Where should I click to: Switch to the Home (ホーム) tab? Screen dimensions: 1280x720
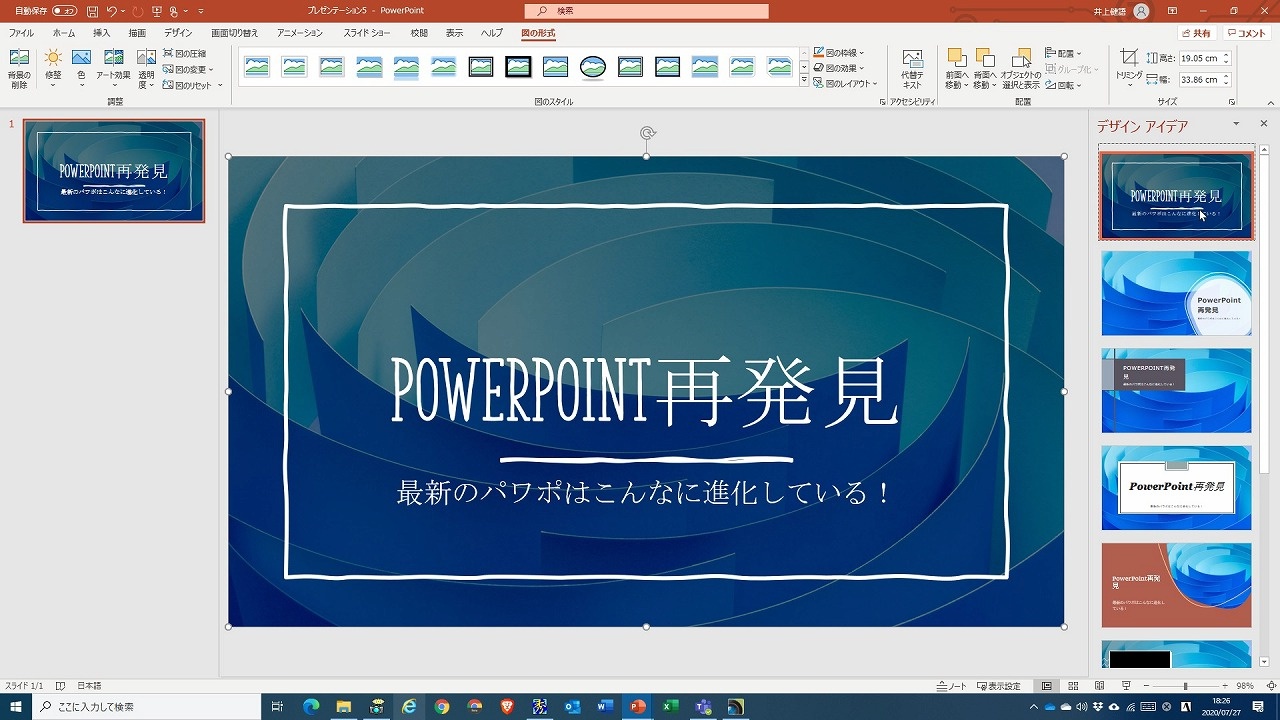coord(63,33)
